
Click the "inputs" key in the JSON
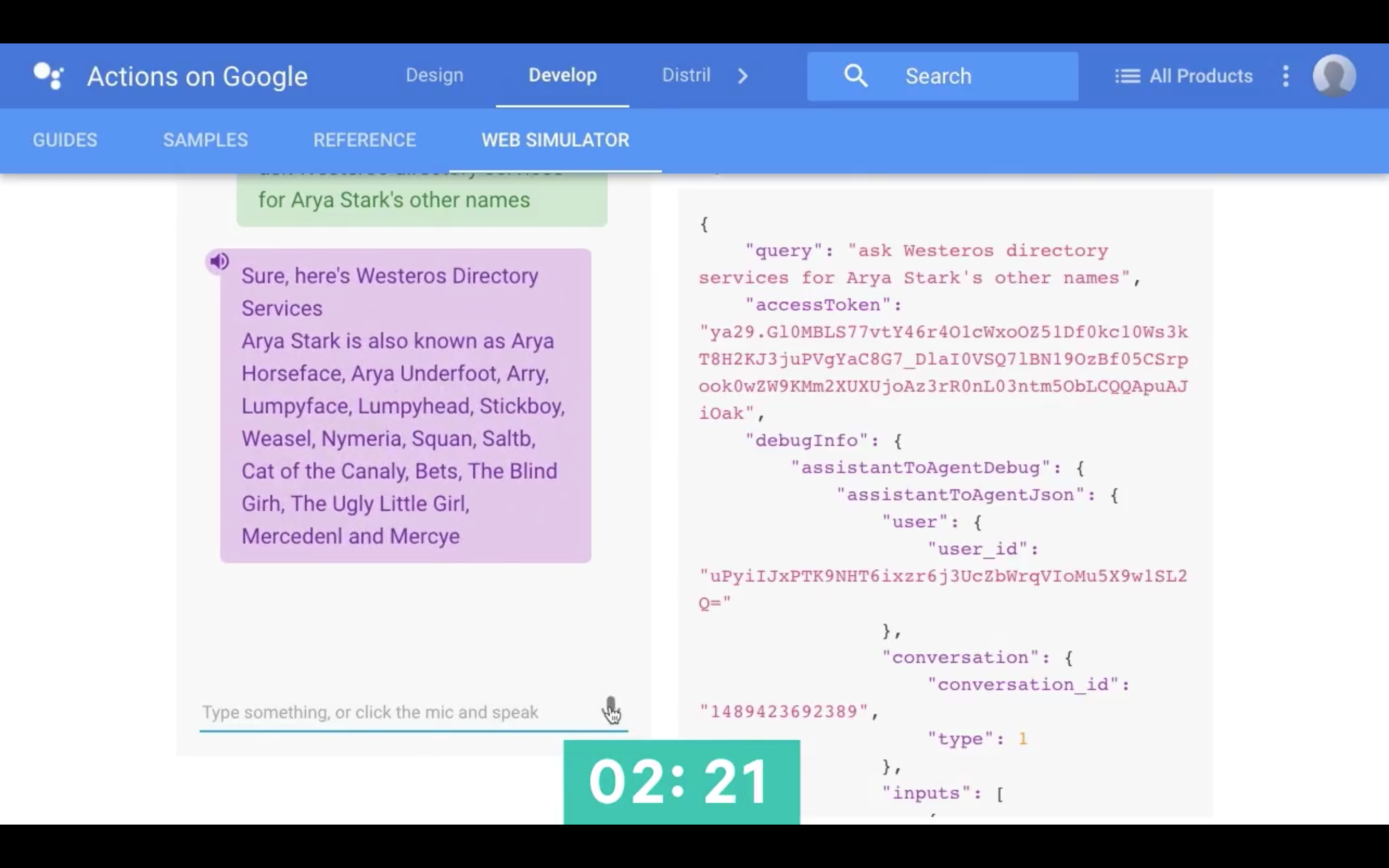pos(926,793)
